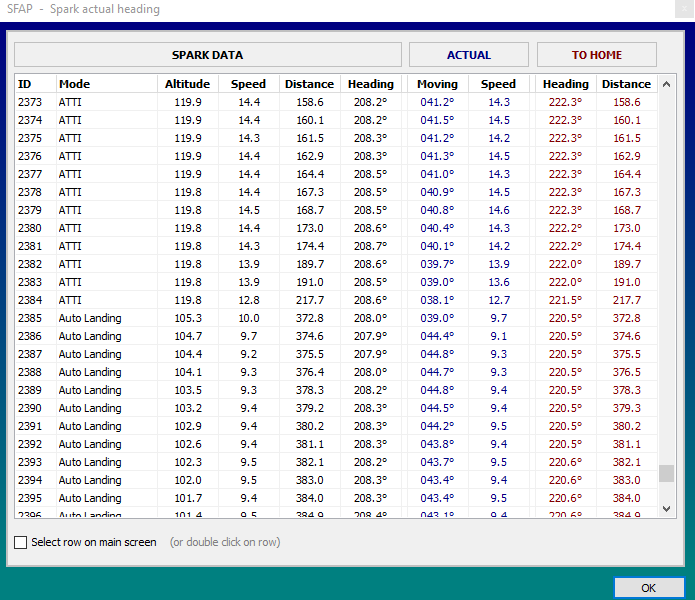Select row with ID 2385
Viewport: 695px width, 600px height.
pyautogui.click(x=30, y=318)
